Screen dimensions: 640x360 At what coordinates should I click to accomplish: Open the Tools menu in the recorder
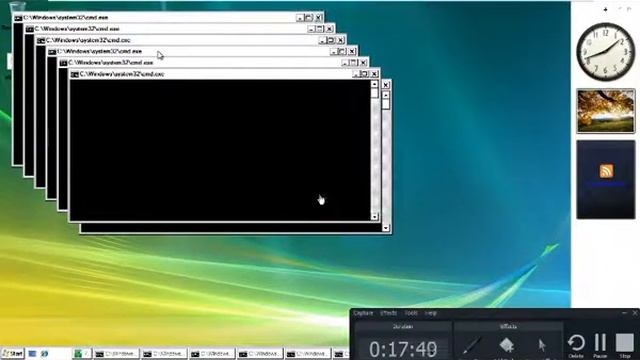(411, 313)
